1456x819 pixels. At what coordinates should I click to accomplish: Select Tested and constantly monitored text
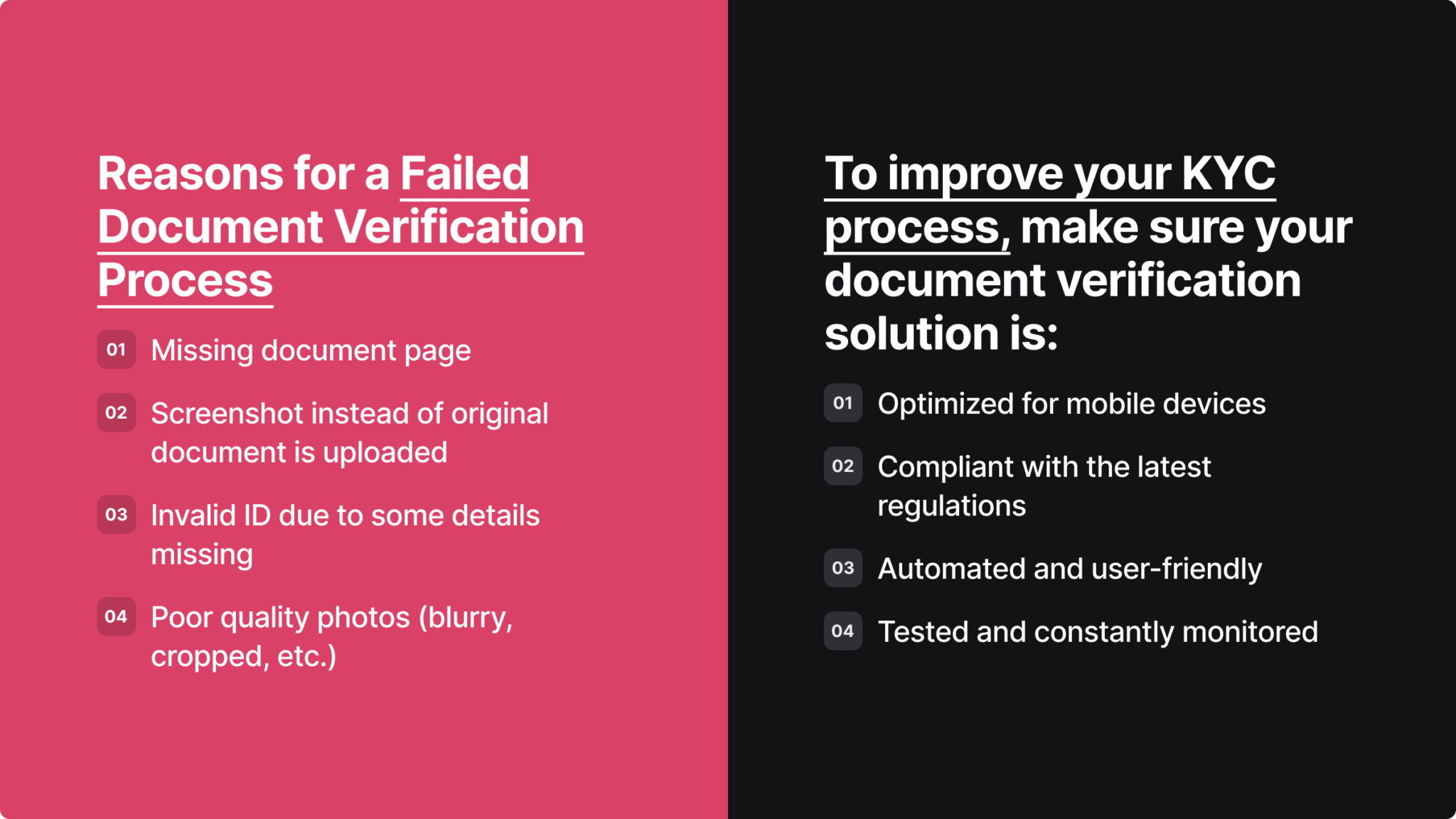coord(1098,632)
